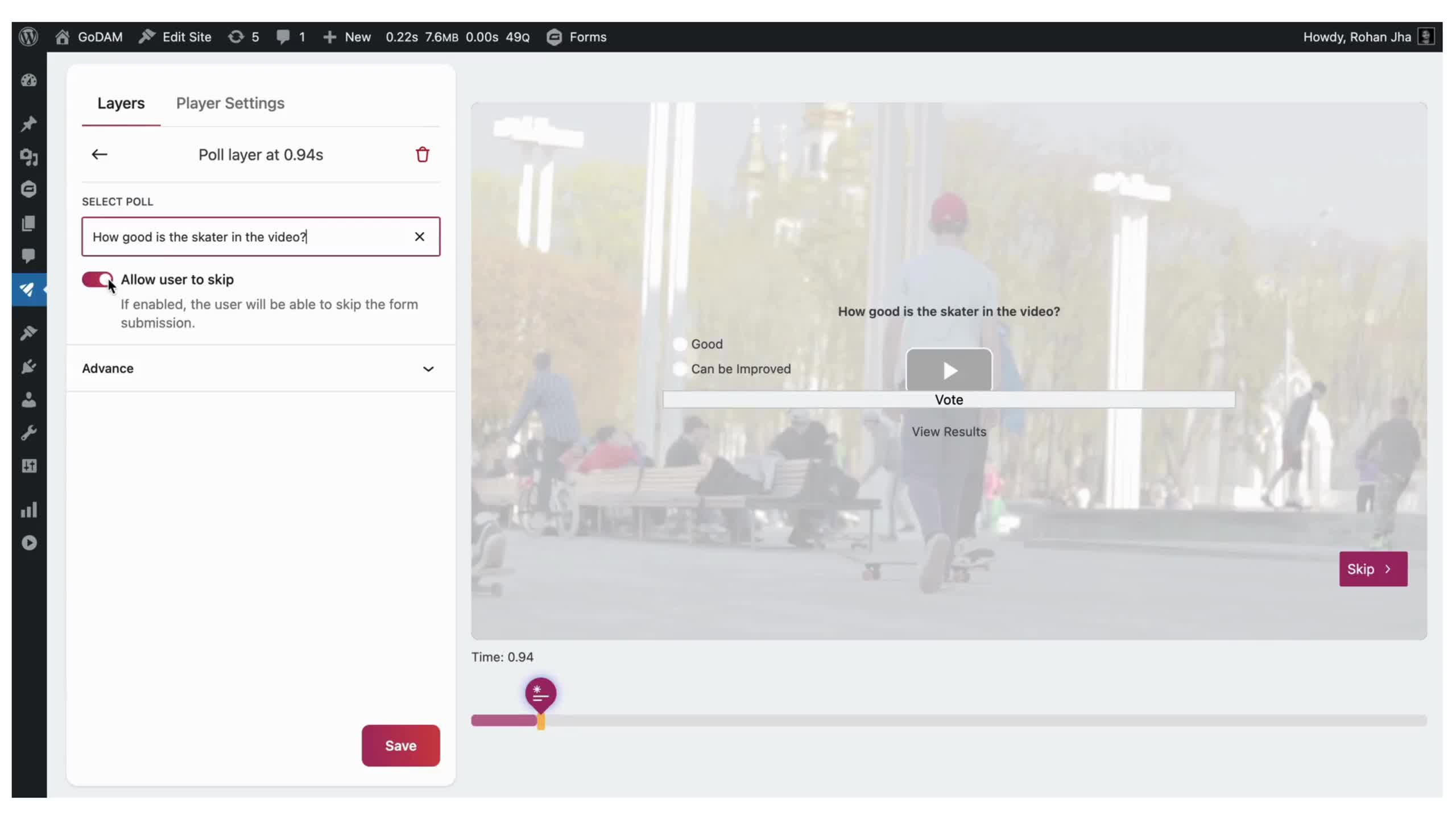Toggle the Allow user to skip switch
The height and width of the screenshot is (819, 1456).
click(x=97, y=279)
